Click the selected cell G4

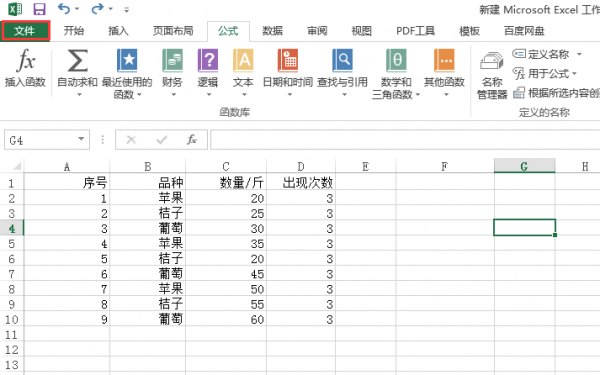524,227
